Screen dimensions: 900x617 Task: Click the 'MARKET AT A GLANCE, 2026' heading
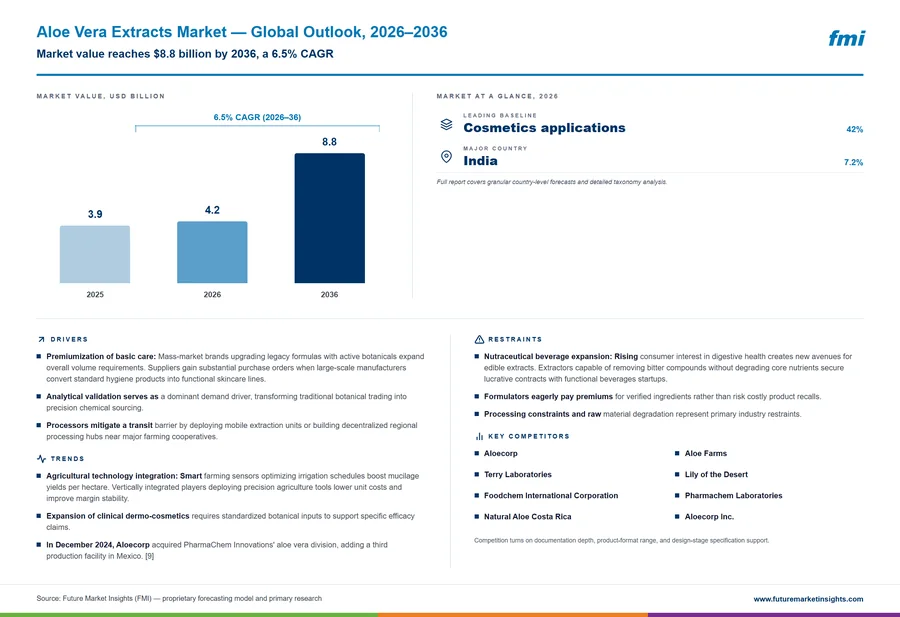pos(497,96)
